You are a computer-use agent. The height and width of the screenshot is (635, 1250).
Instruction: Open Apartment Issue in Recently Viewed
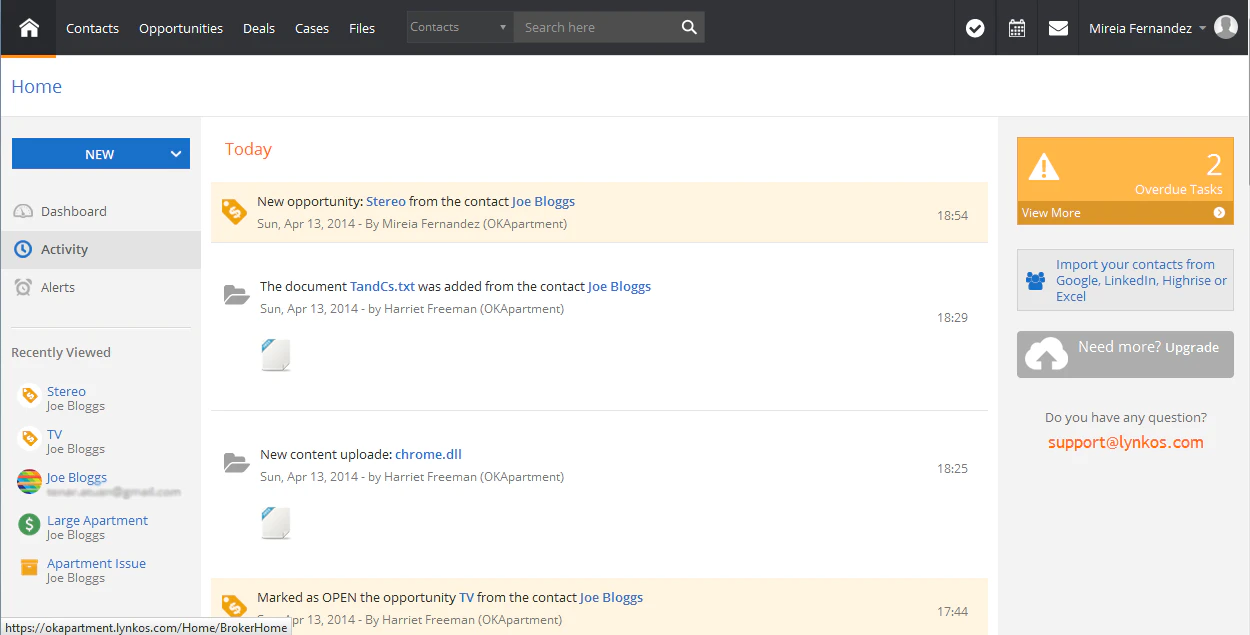96,563
